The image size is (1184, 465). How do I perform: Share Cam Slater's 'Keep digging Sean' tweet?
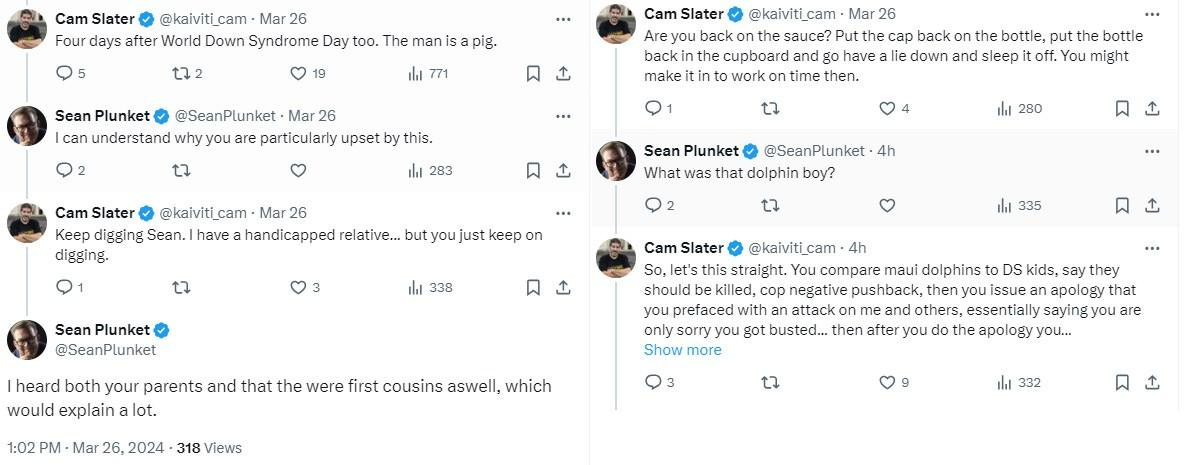click(x=563, y=287)
